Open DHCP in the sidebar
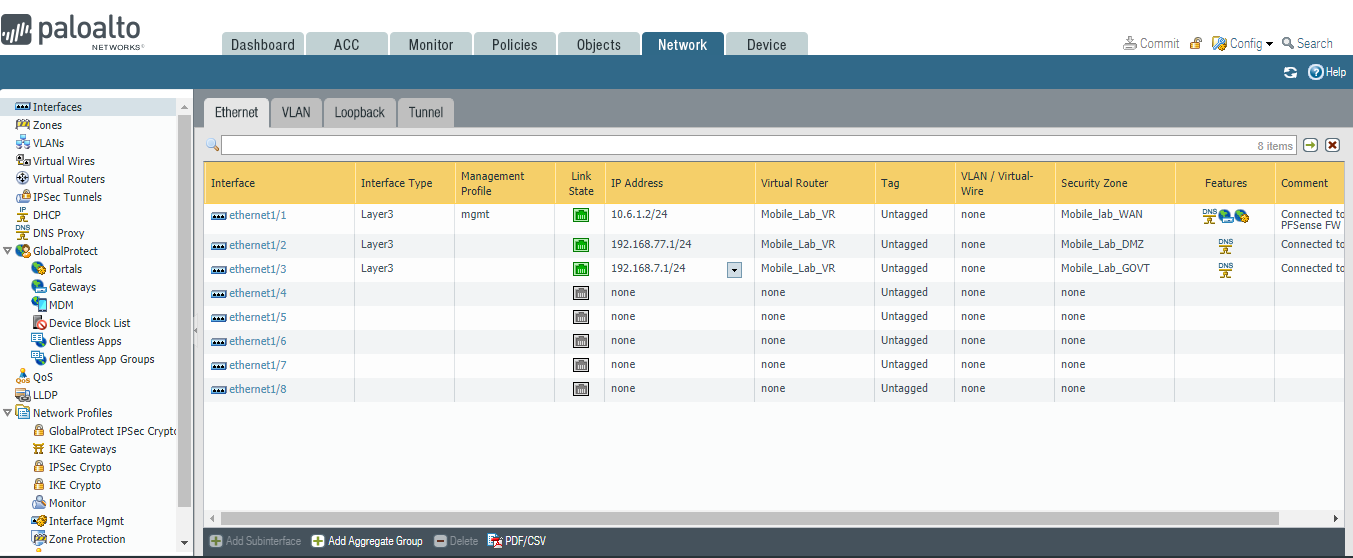The image size is (1353, 558). 46,215
